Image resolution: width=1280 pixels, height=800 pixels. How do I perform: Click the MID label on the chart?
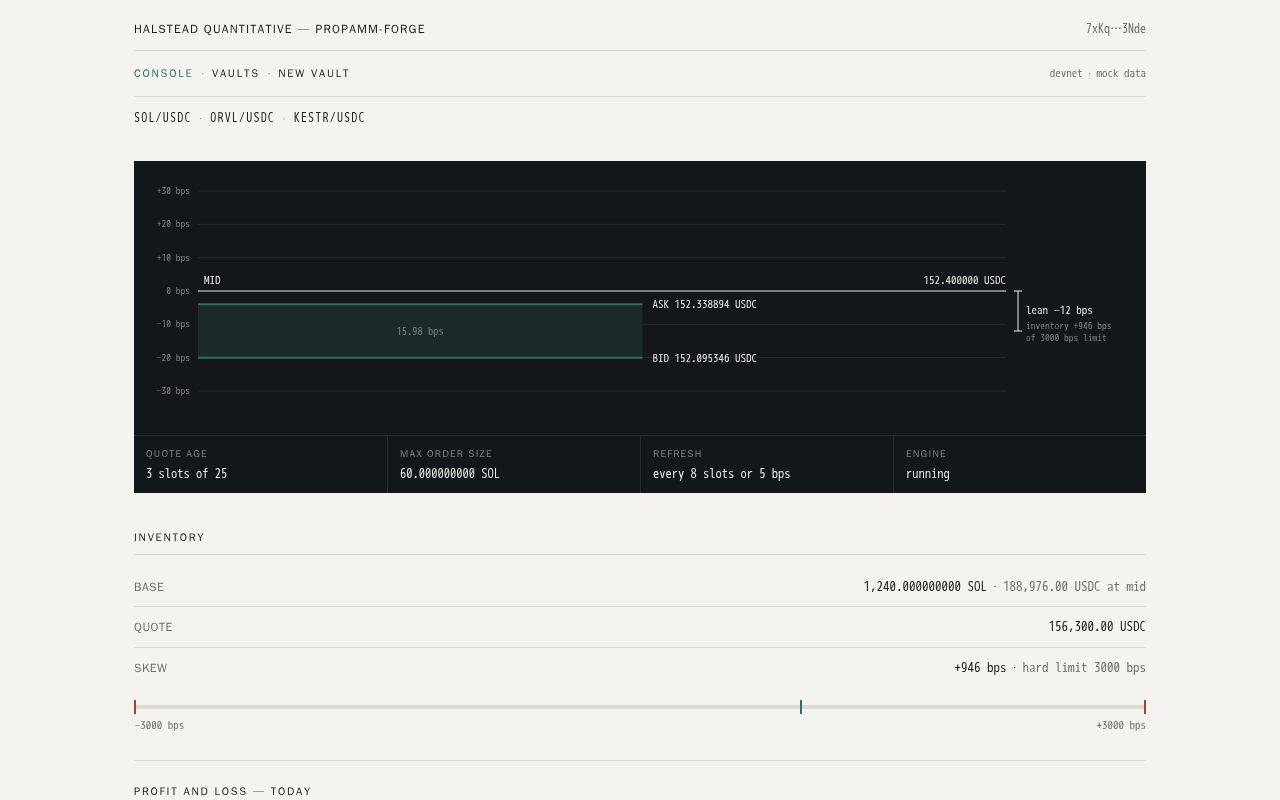(x=212, y=281)
